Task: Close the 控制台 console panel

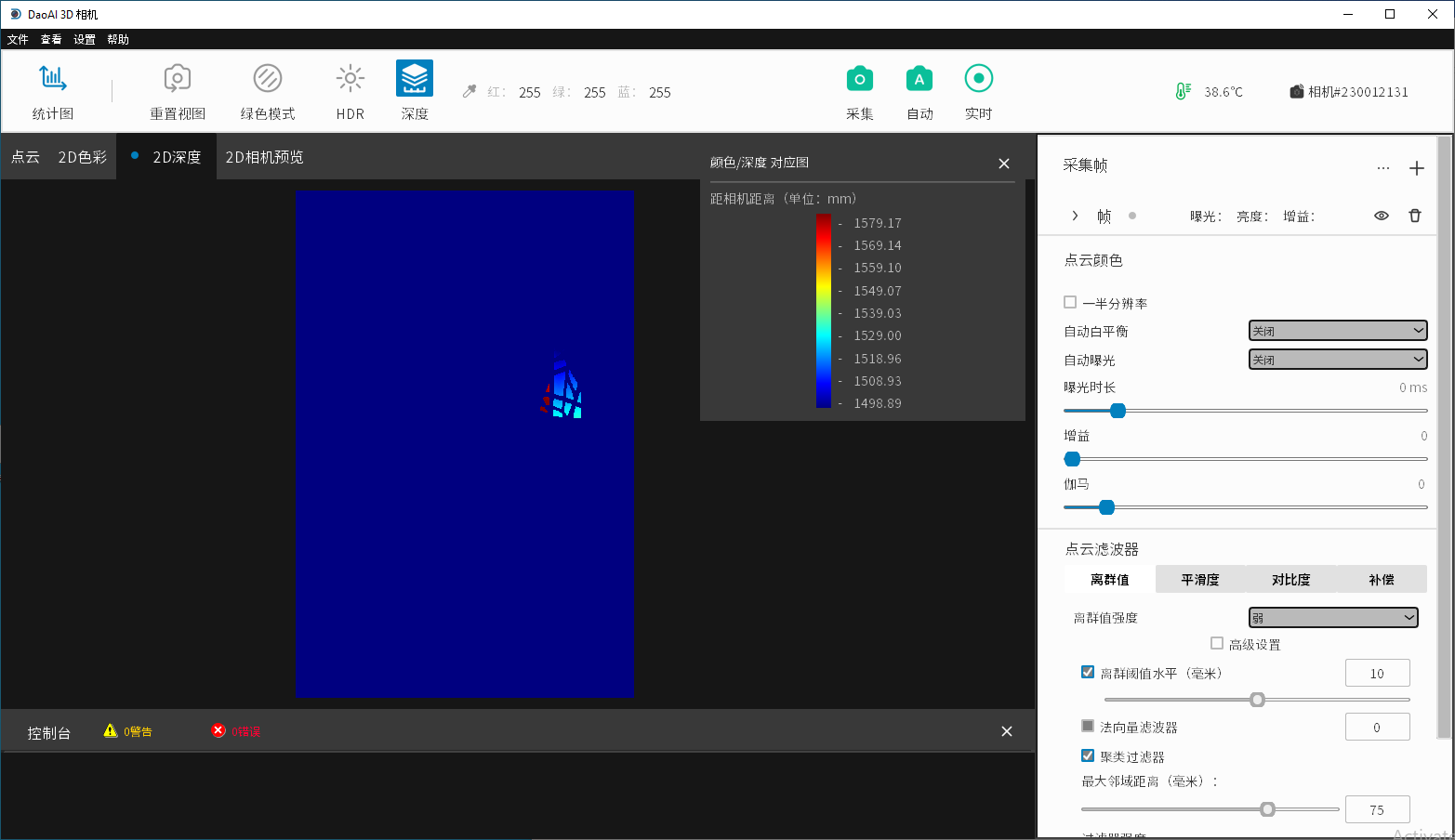Action: (x=1007, y=731)
